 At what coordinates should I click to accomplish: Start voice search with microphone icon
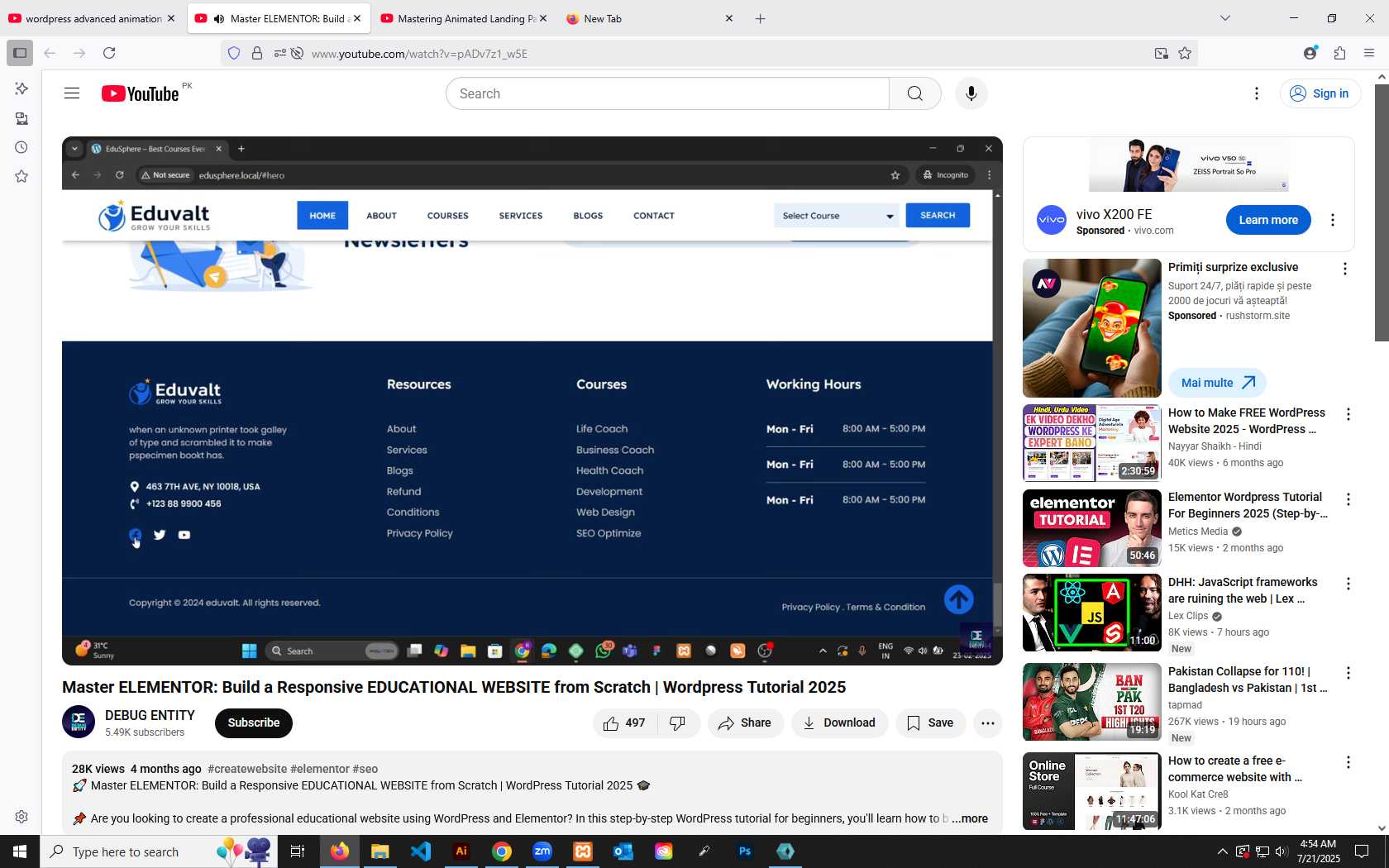pos(971,93)
